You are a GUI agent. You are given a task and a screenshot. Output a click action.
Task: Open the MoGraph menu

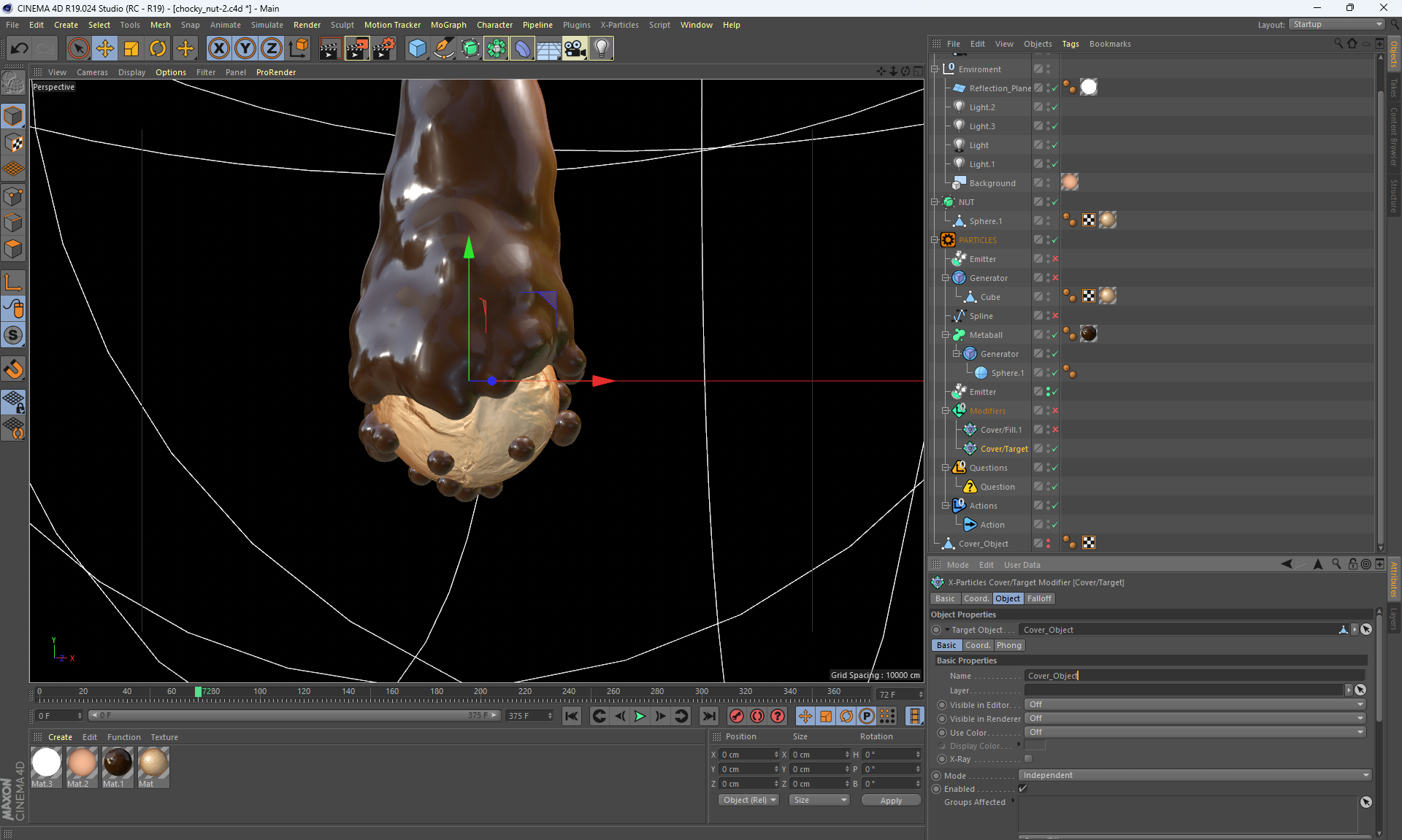point(448,25)
